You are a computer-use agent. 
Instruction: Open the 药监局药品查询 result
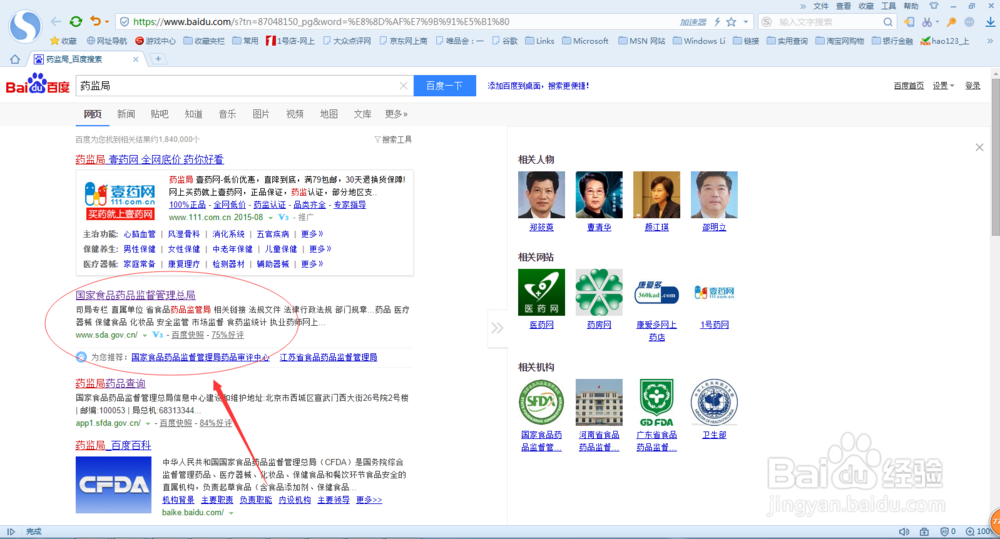110,383
